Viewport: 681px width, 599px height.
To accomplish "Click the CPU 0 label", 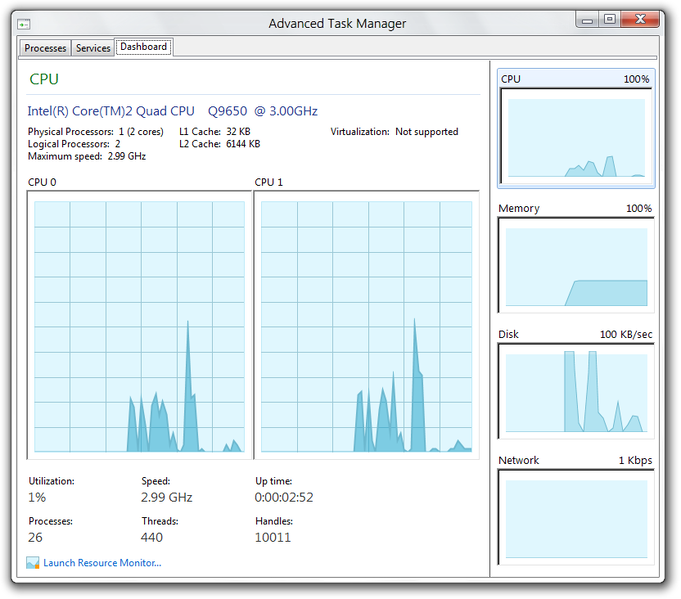I will (x=42, y=182).
